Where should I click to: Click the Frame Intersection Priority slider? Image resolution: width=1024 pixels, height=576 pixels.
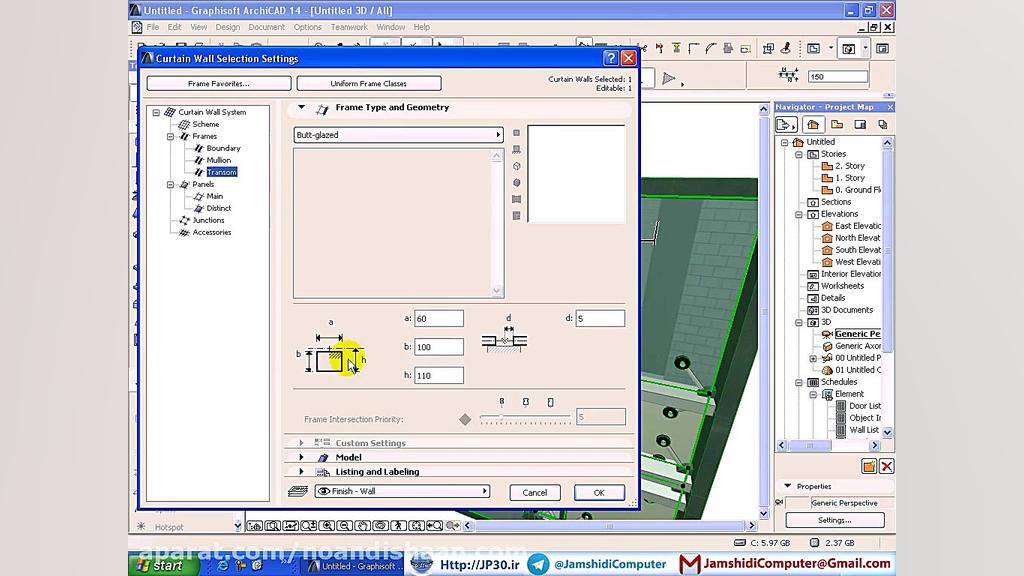pyautogui.click(x=525, y=419)
